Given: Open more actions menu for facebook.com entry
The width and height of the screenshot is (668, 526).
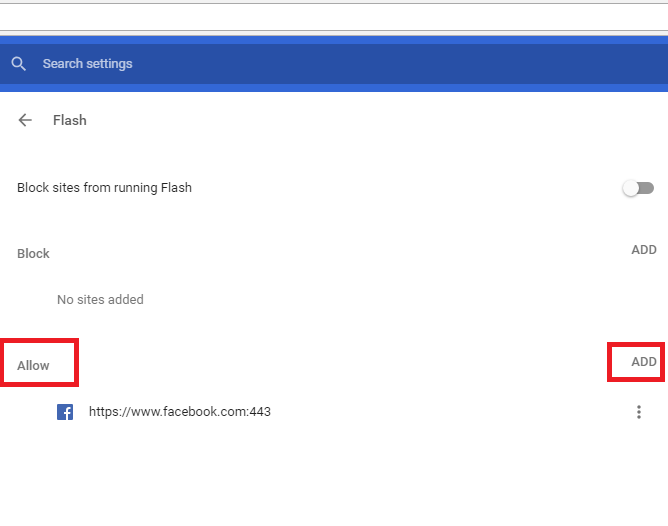Looking at the screenshot, I should click(x=639, y=412).
